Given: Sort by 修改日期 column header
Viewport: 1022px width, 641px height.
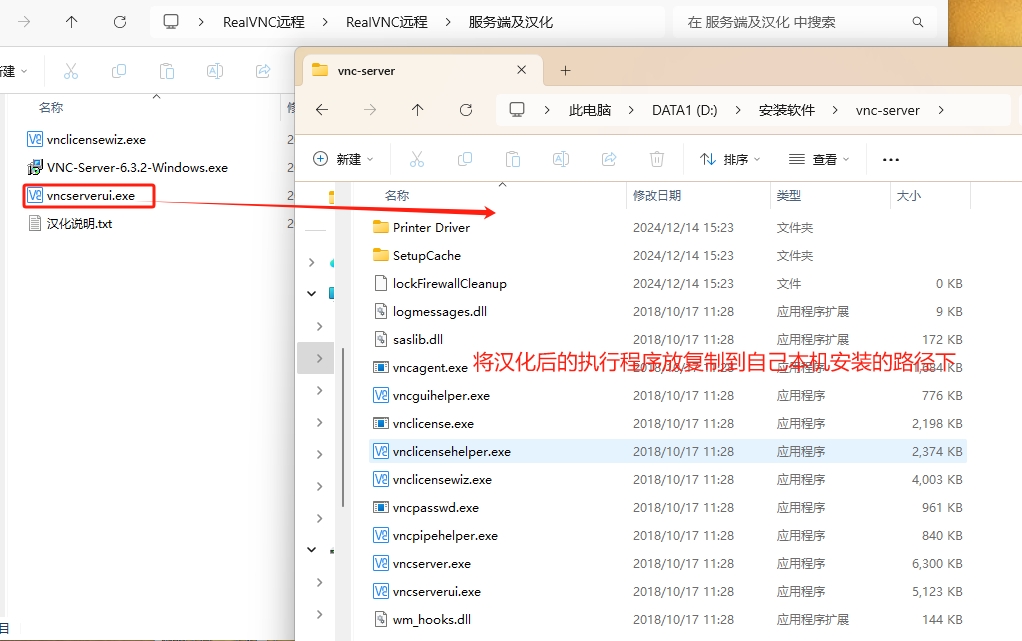Looking at the screenshot, I should (x=657, y=196).
